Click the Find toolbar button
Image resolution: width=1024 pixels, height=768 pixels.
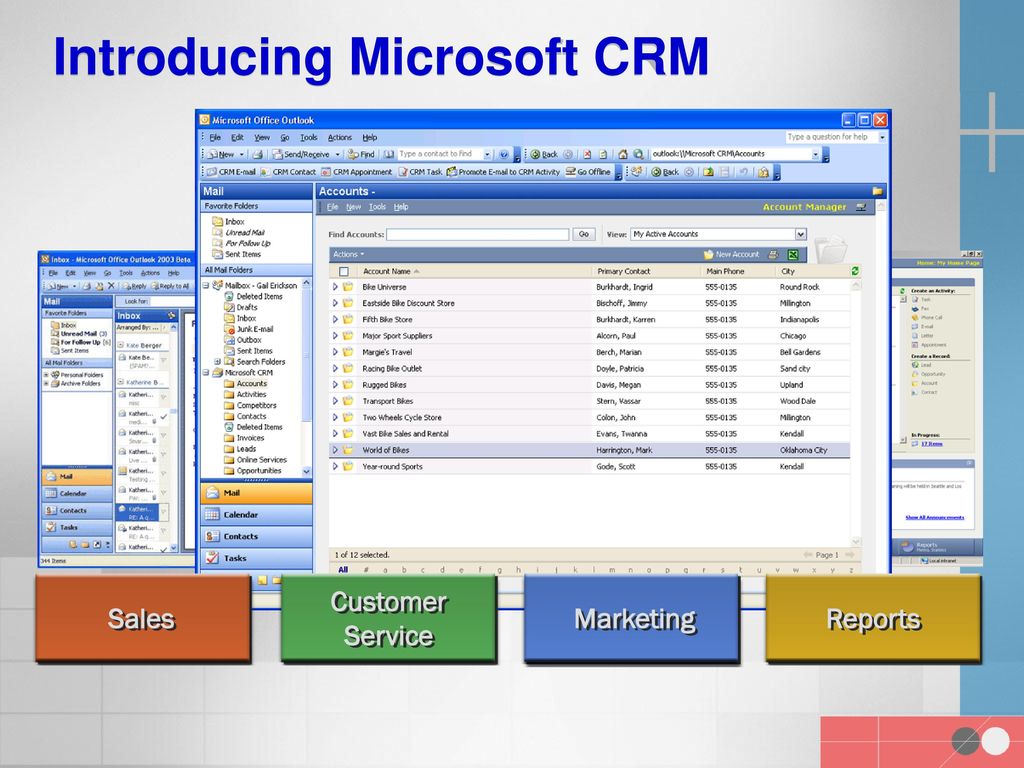click(x=361, y=154)
